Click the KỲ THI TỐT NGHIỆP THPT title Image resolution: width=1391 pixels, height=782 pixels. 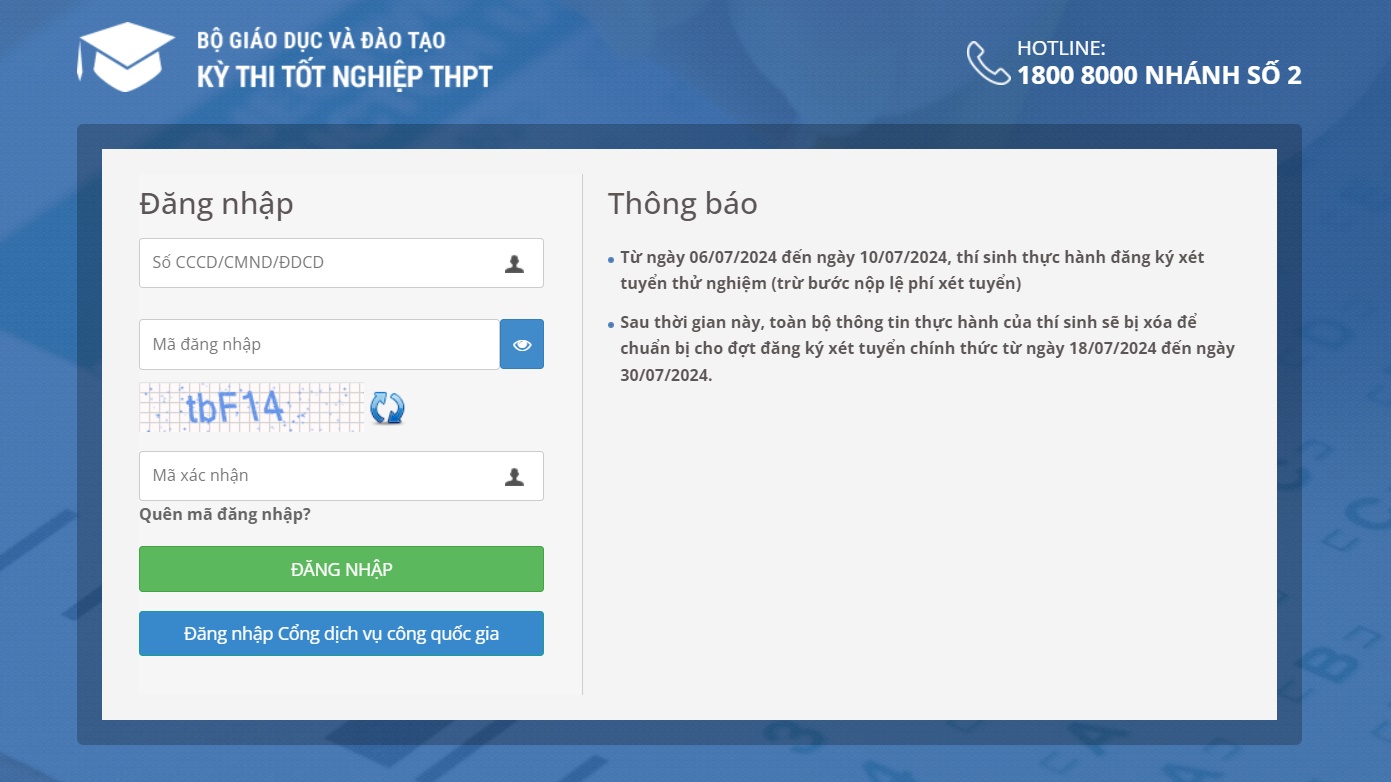345,76
